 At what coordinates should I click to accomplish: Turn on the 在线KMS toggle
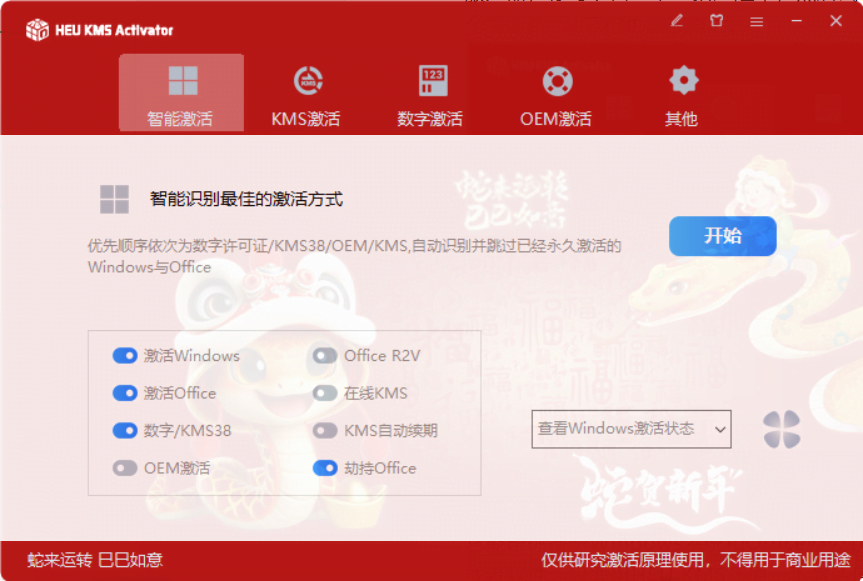click(x=325, y=393)
